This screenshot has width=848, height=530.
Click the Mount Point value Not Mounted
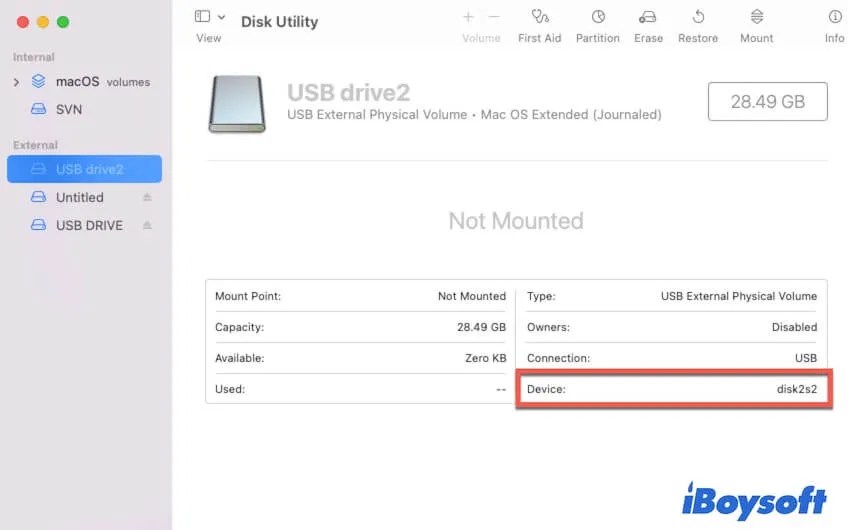472,296
